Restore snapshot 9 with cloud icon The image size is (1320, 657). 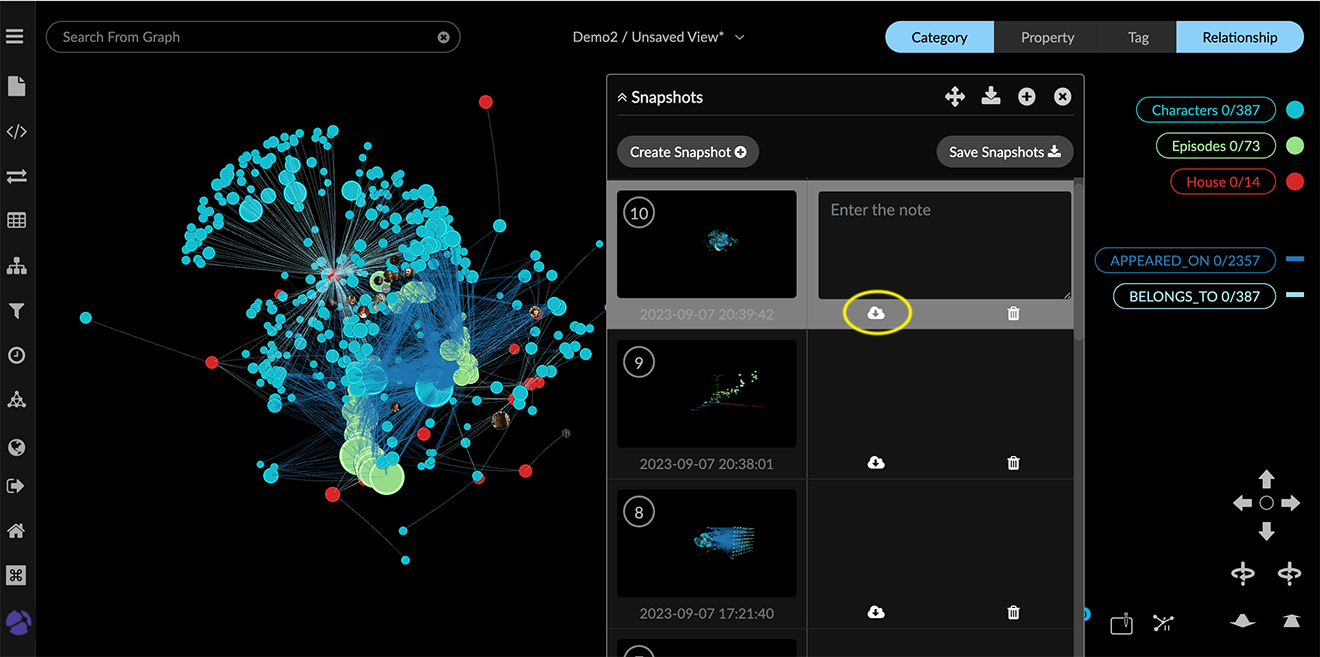(876, 463)
